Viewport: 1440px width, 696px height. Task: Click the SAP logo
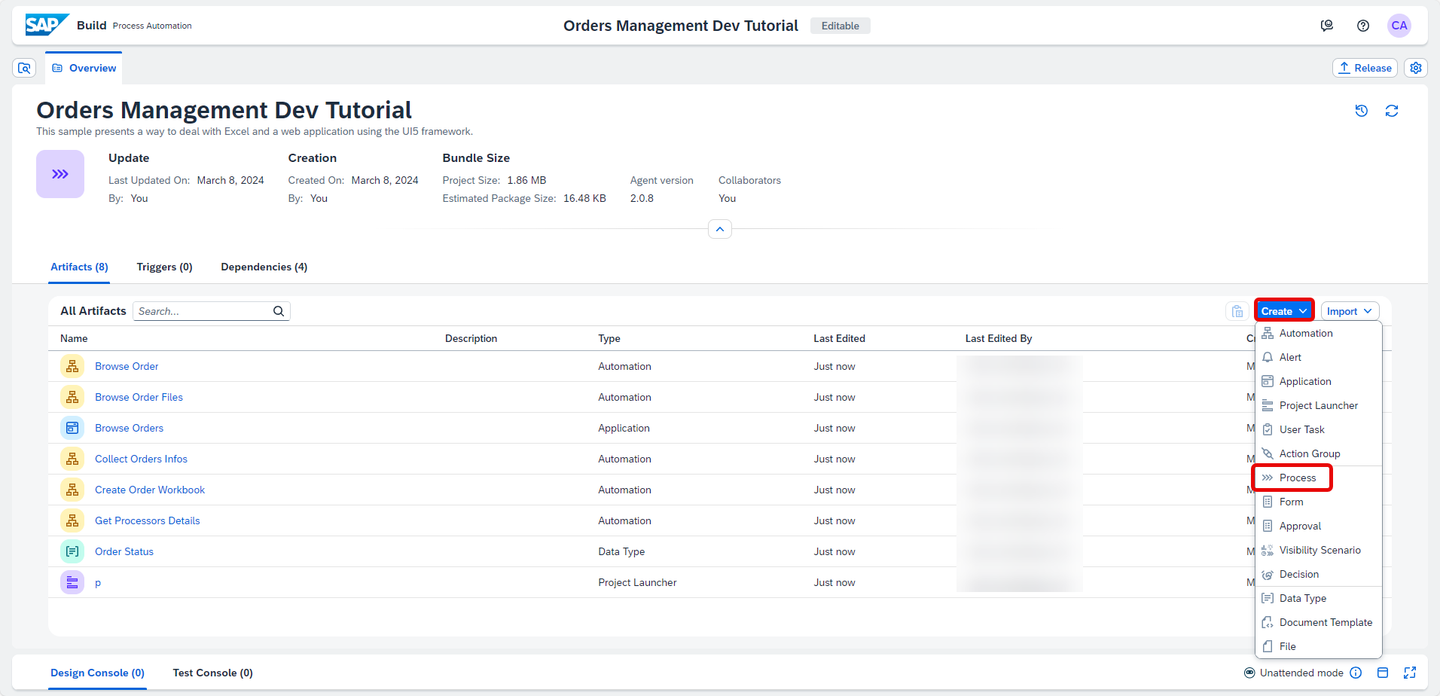[x=47, y=25]
